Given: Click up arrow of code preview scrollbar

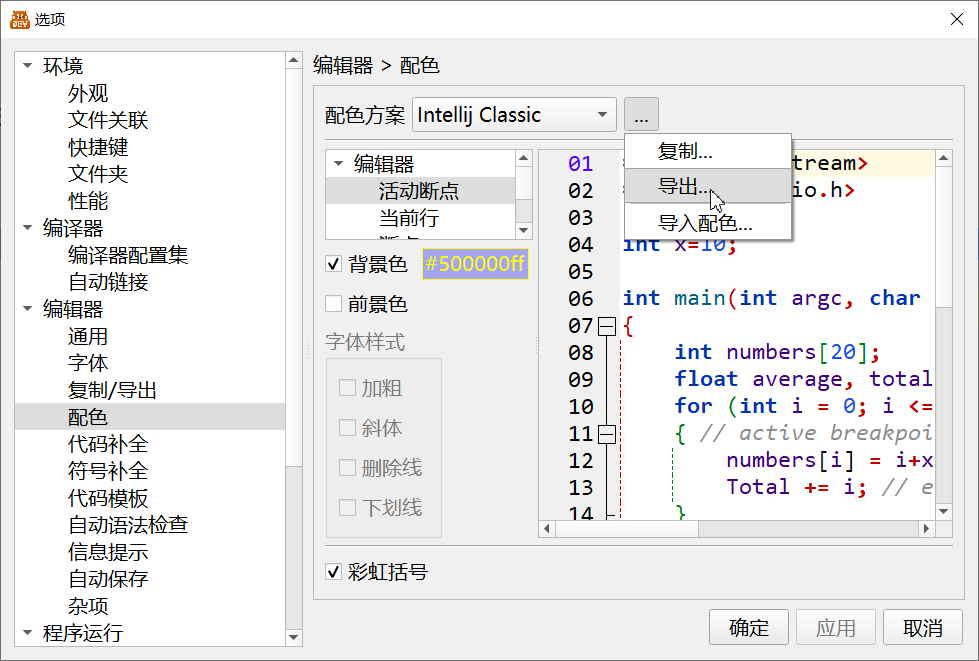Looking at the screenshot, I should [943, 158].
